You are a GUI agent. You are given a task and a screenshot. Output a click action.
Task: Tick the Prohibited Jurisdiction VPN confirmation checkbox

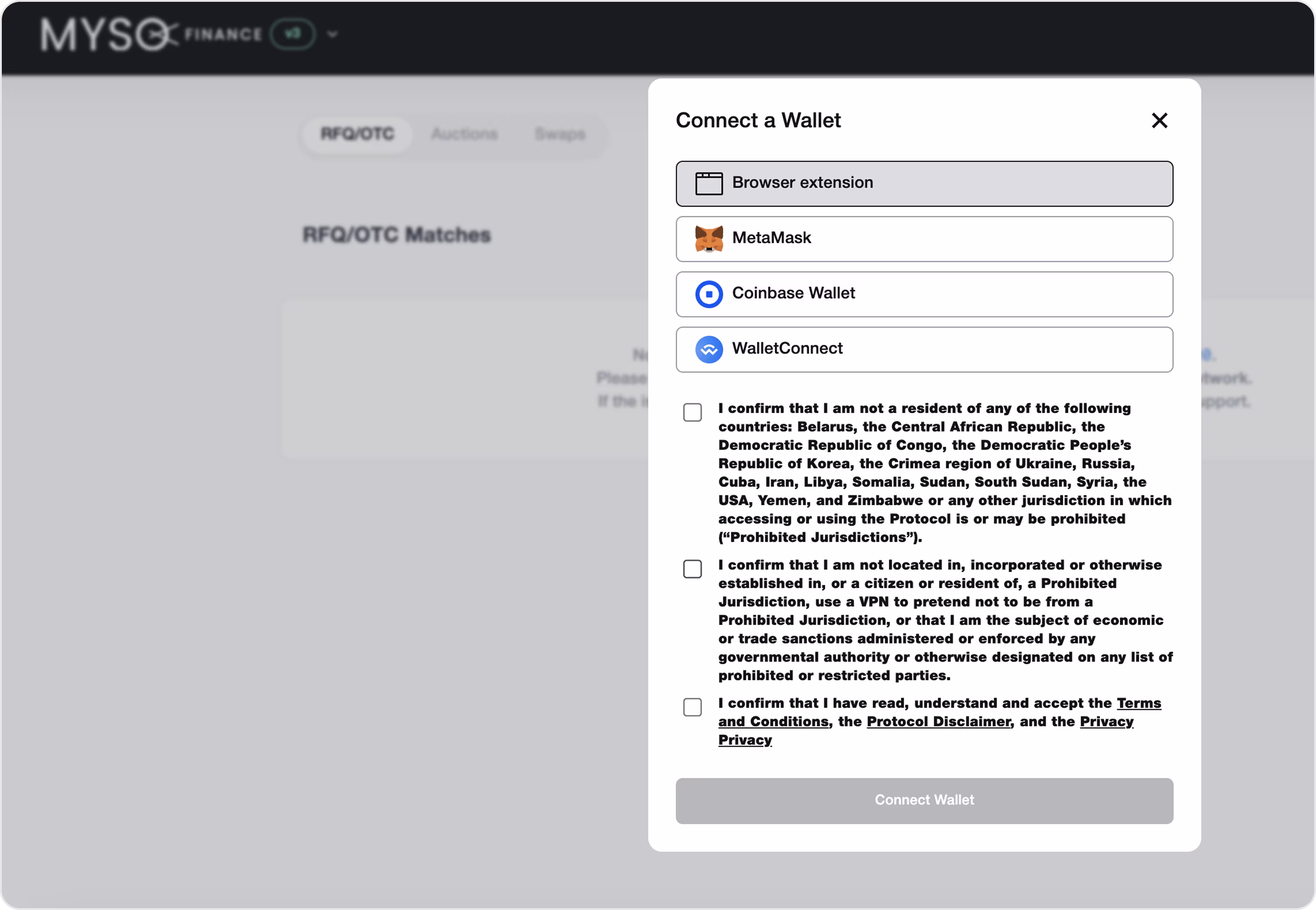(x=693, y=568)
